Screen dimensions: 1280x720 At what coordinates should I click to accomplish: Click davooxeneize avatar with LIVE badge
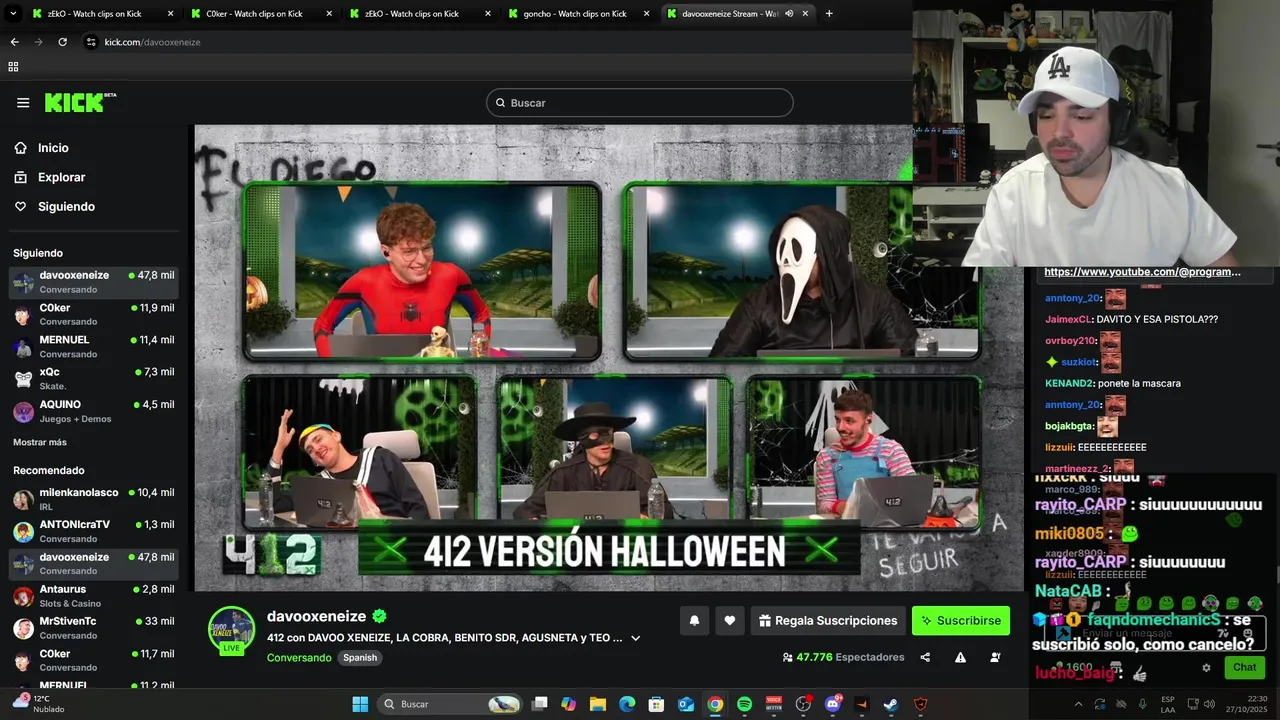231,630
